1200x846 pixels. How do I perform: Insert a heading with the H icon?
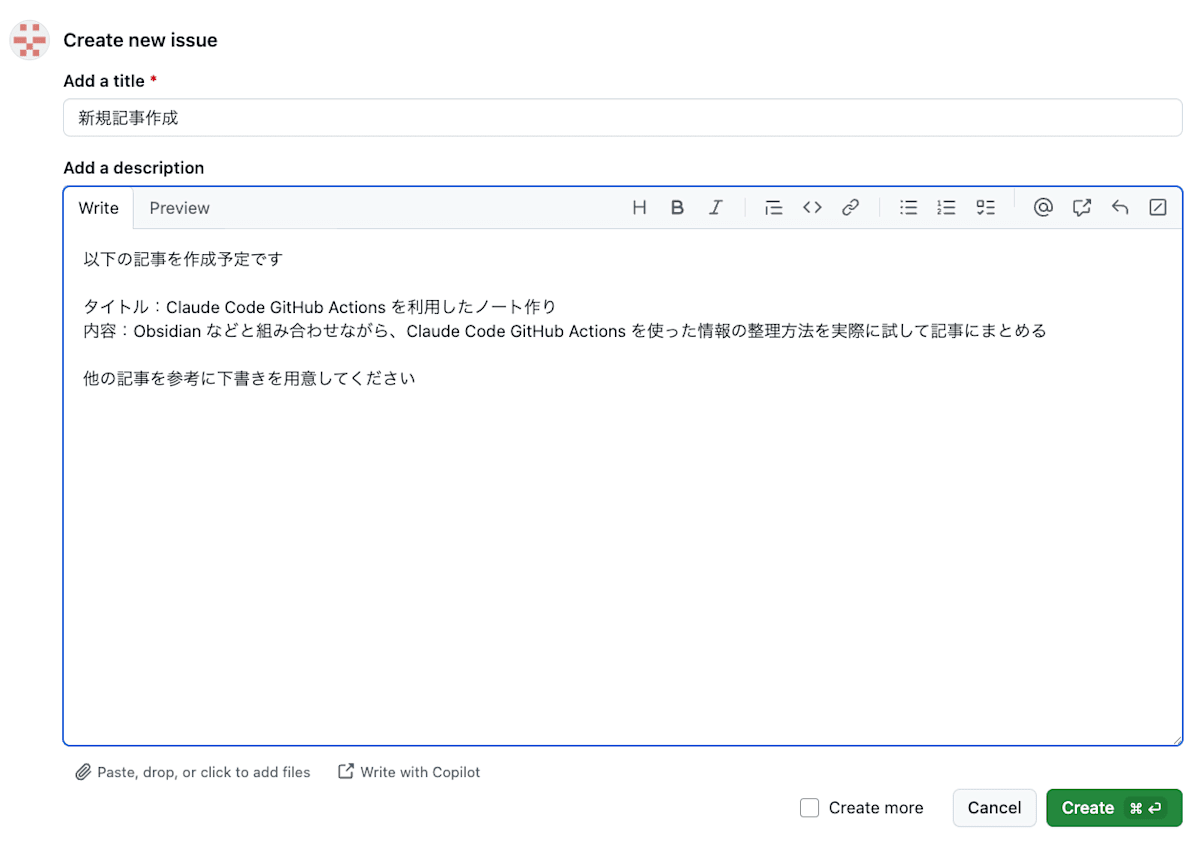pos(640,208)
